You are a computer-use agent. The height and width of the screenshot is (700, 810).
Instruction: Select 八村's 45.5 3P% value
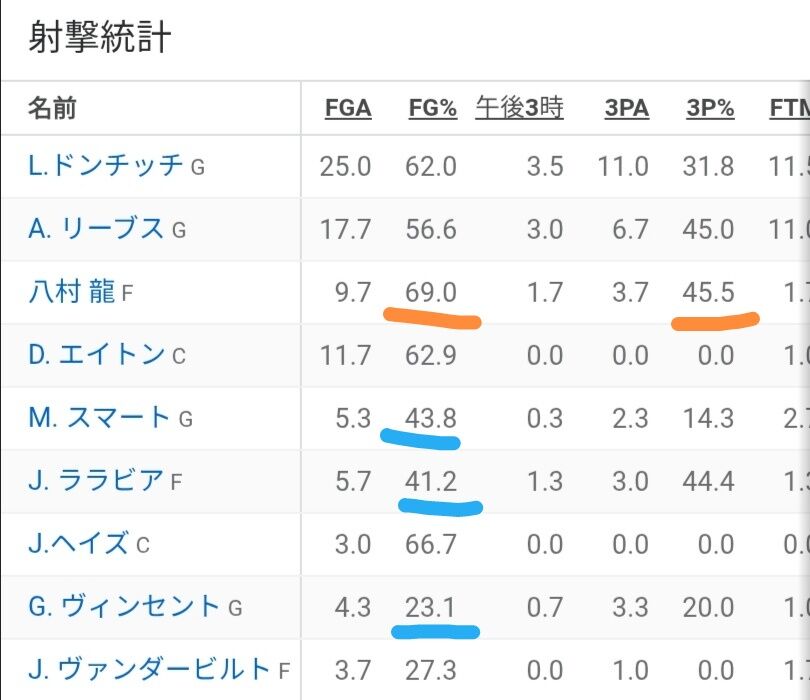(708, 292)
